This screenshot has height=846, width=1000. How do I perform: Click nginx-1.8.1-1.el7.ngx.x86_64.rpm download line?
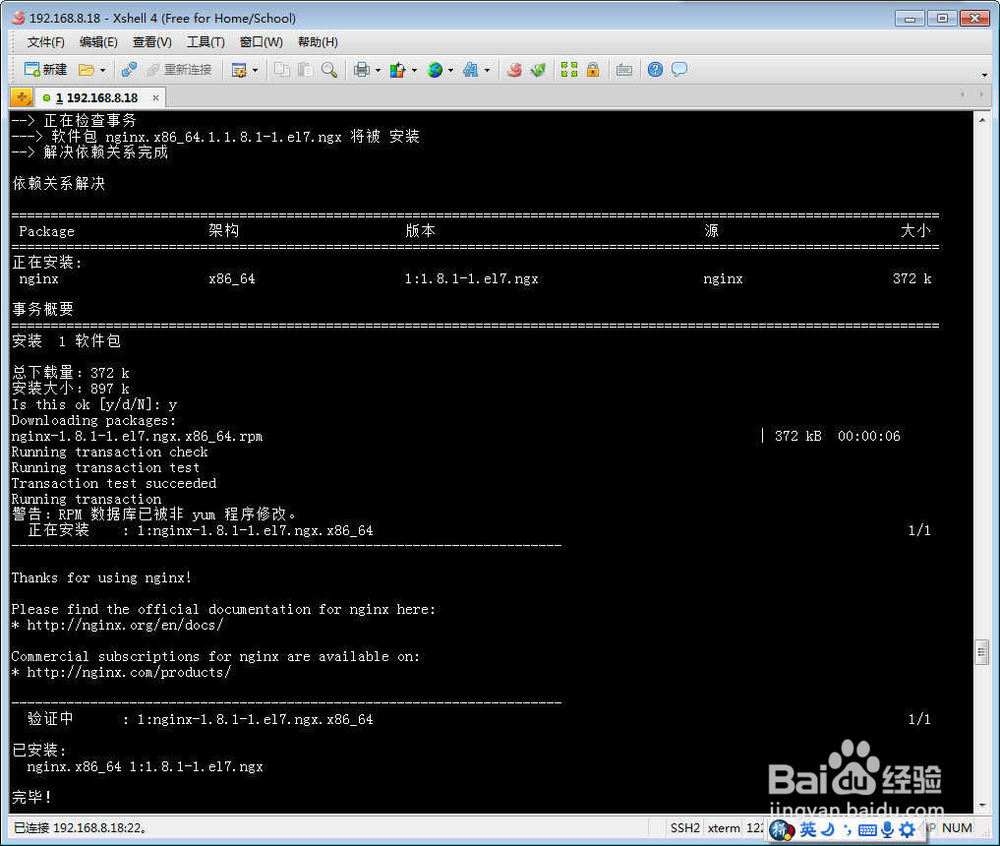coord(137,436)
